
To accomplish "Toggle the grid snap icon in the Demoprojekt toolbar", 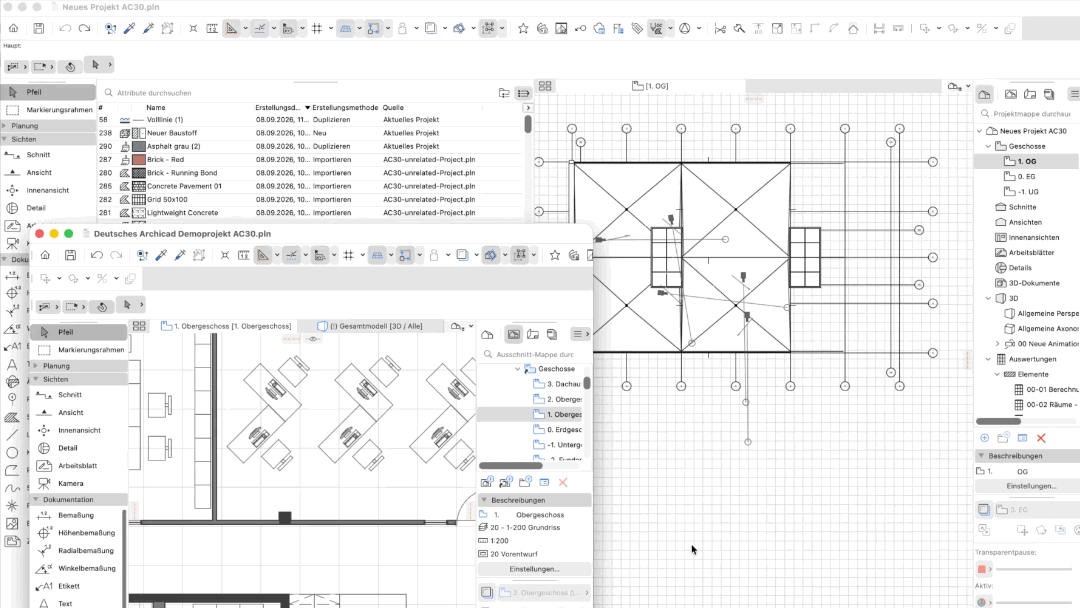I will pos(349,255).
